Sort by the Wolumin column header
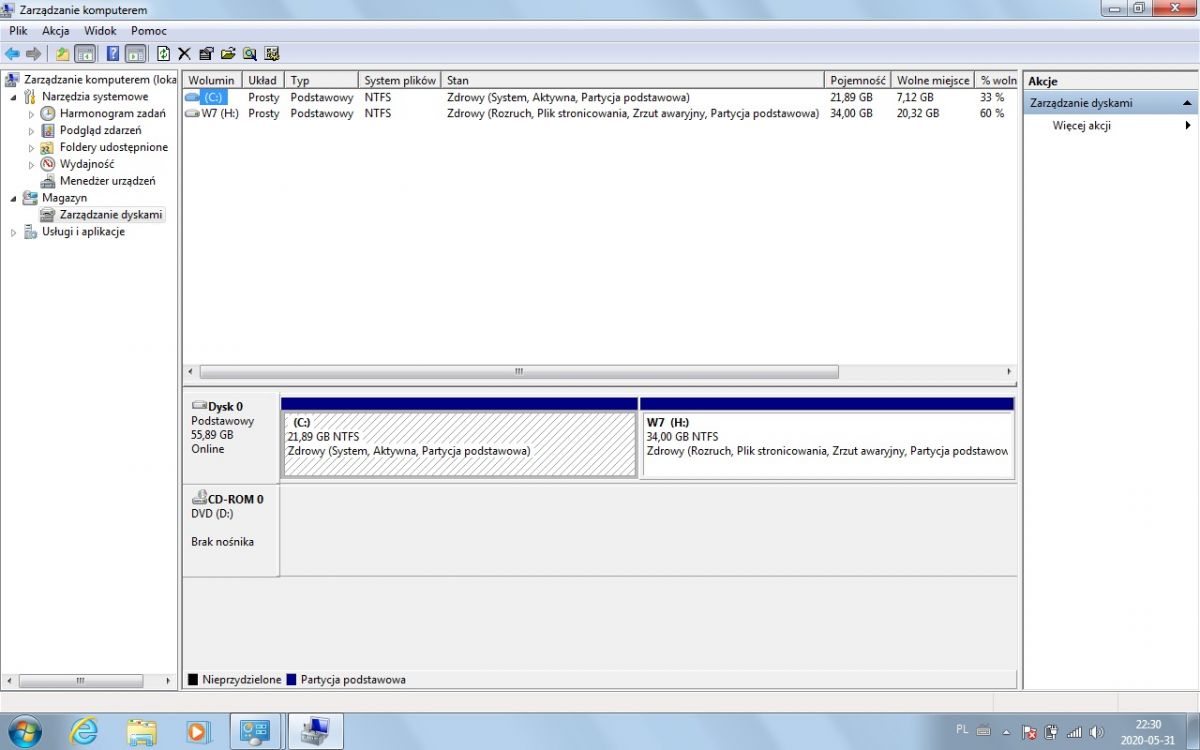Image resolution: width=1200 pixels, height=750 pixels. (212, 80)
